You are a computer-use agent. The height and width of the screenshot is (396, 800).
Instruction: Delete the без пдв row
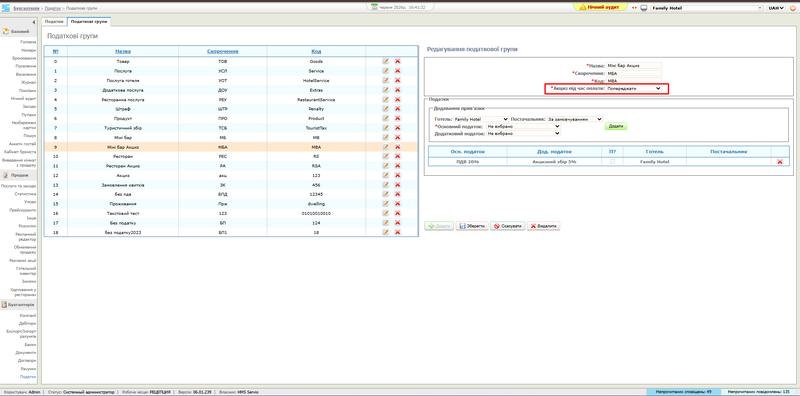397,194
